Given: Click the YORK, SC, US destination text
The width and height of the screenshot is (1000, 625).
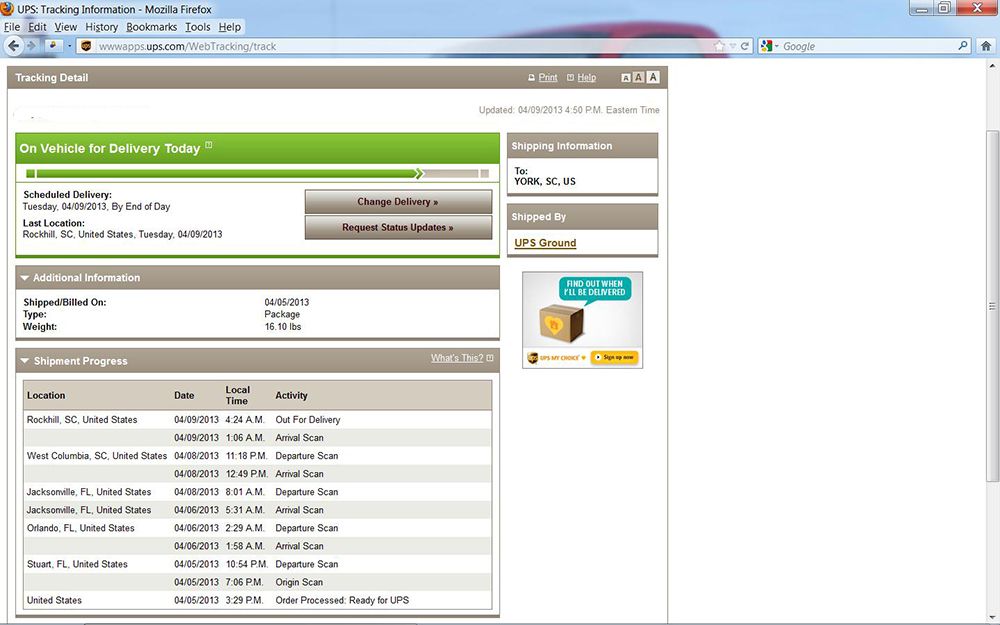Looking at the screenshot, I should pos(545,182).
